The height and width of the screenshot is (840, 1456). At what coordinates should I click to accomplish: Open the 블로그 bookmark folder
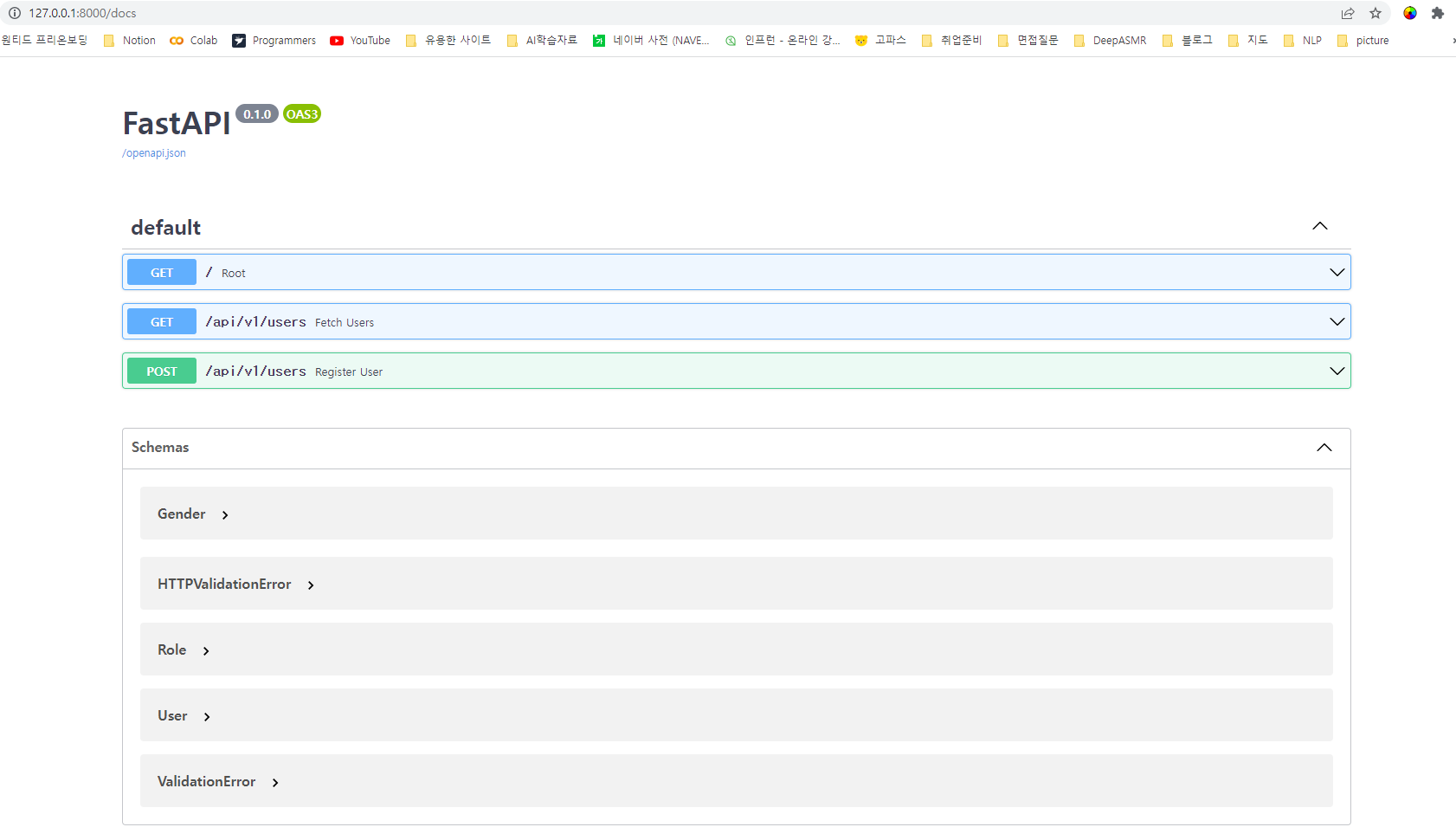click(1188, 41)
